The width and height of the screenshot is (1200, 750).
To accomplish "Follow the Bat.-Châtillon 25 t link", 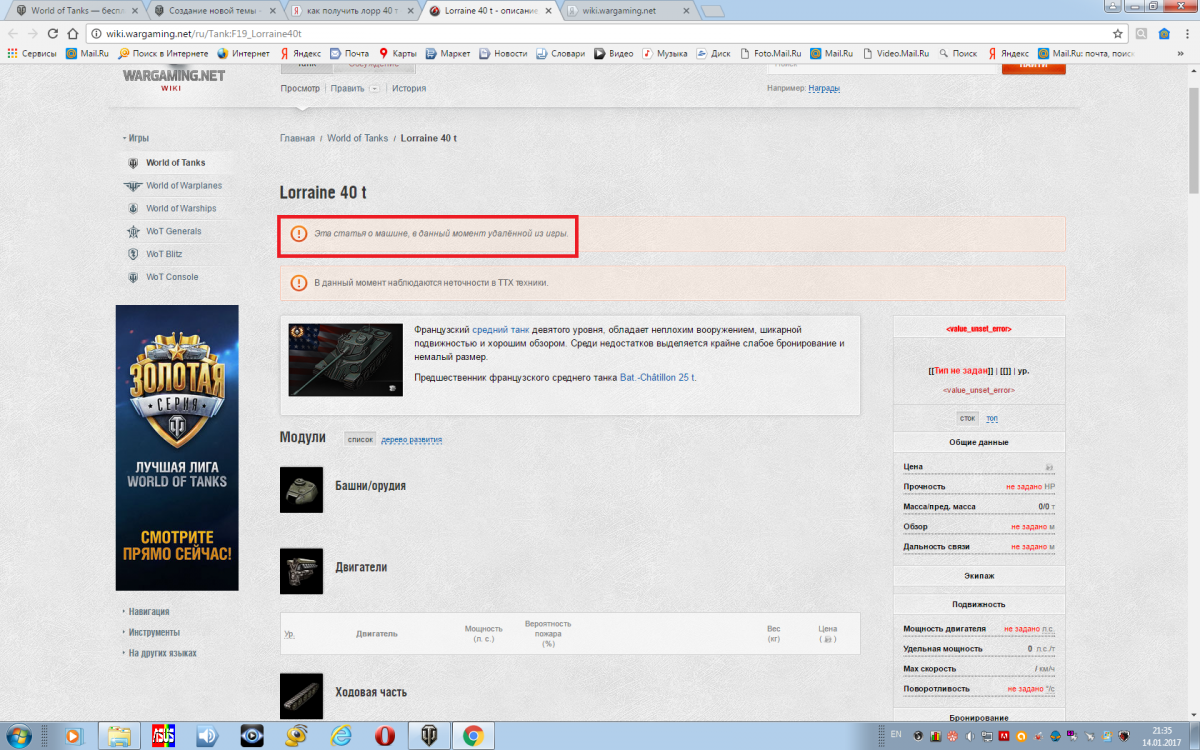I will (658, 377).
